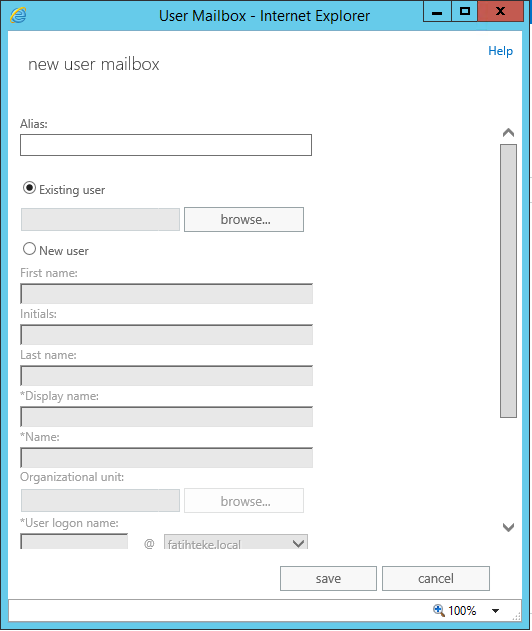The width and height of the screenshot is (532, 631).
Task: Click the Internet Explorer logo icon
Action: pyautogui.click(x=18, y=15)
